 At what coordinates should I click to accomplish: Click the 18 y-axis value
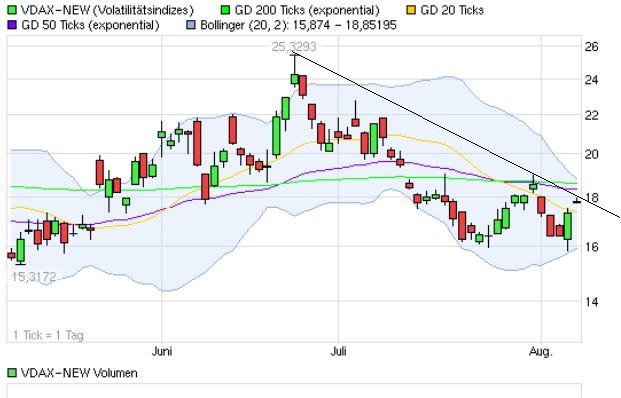(x=592, y=197)
